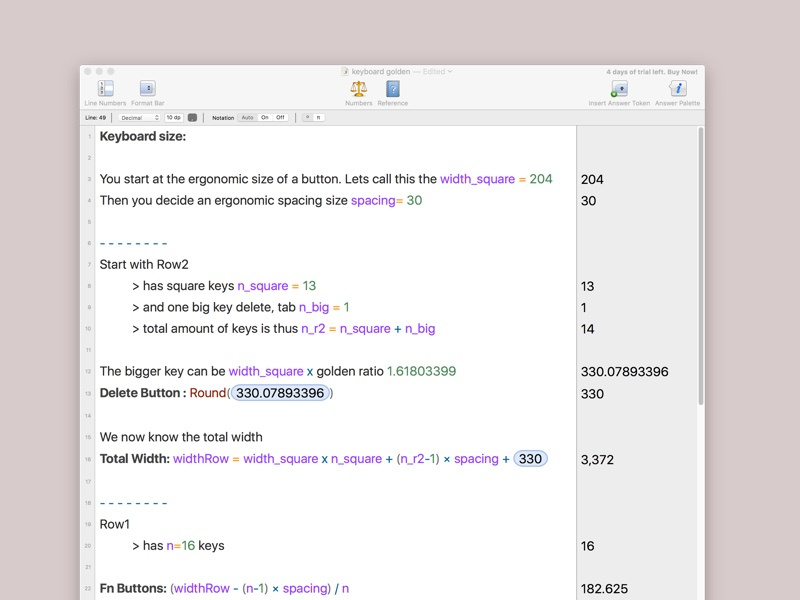Click the Start with Row2 line
Viewport: 800px width, 600px height.
(x=144, y=264)
